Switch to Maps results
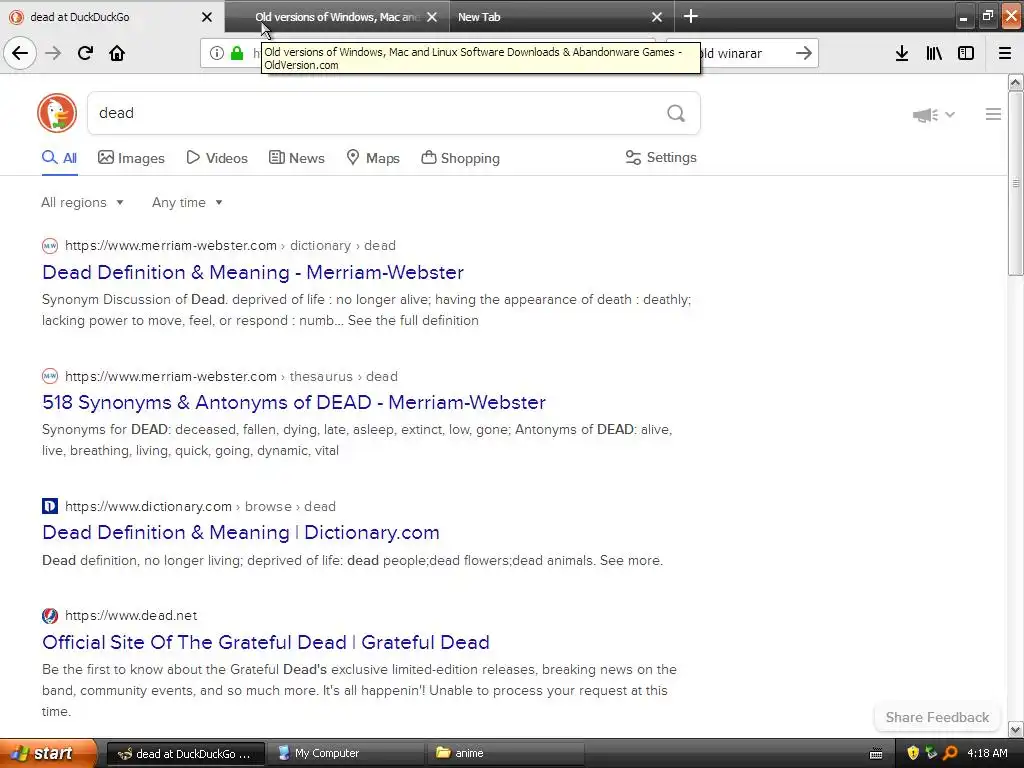The width and height of the screenshot is (1024, 768). (373, 158)
